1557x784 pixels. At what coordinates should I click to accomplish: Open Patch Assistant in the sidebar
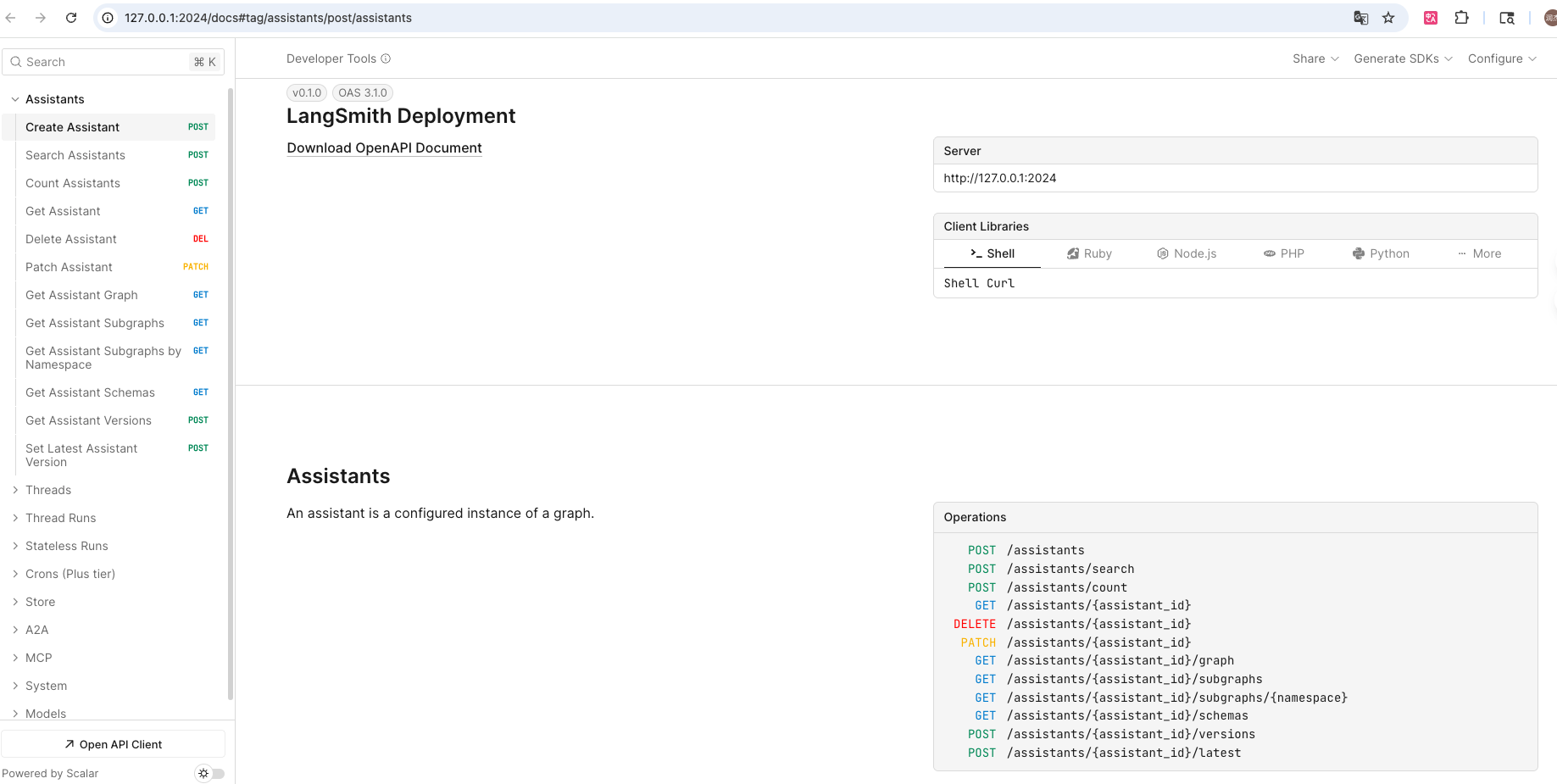click(x=109, y=267)
